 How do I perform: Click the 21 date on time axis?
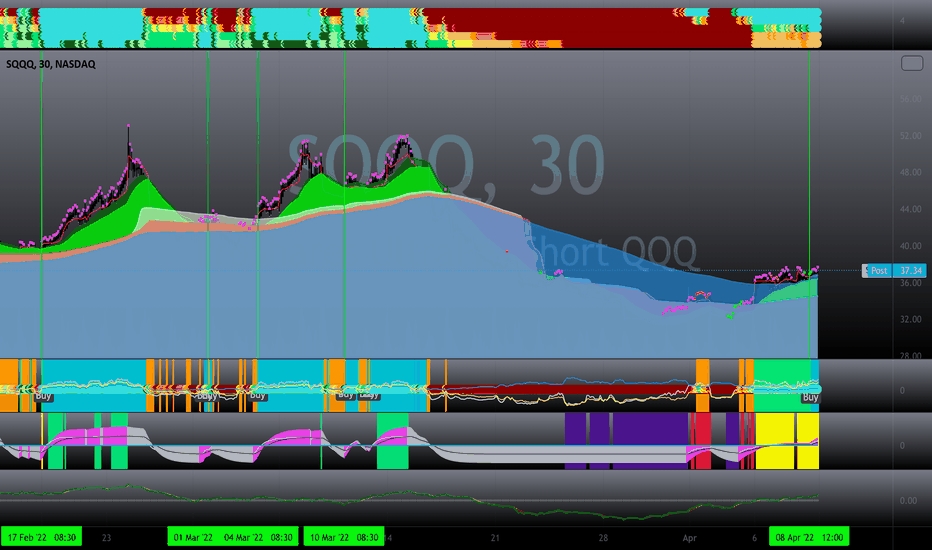coord(495,538)
